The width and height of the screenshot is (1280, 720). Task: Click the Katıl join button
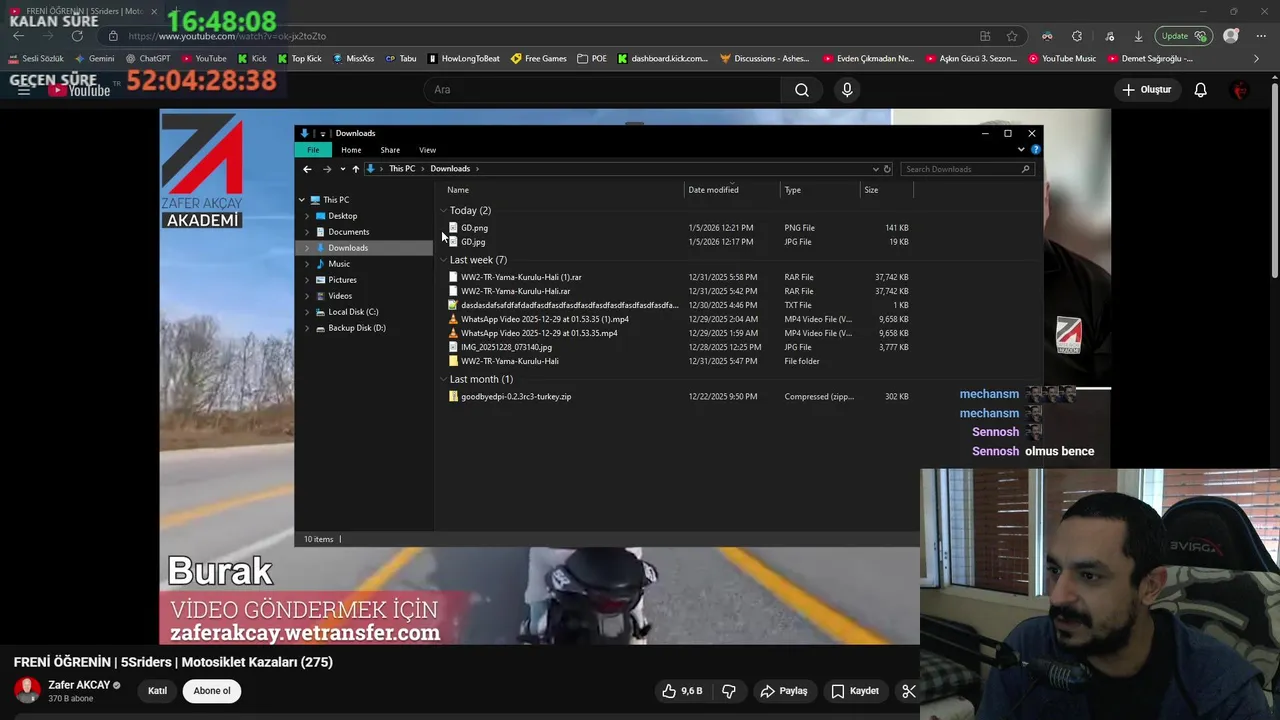157,691
